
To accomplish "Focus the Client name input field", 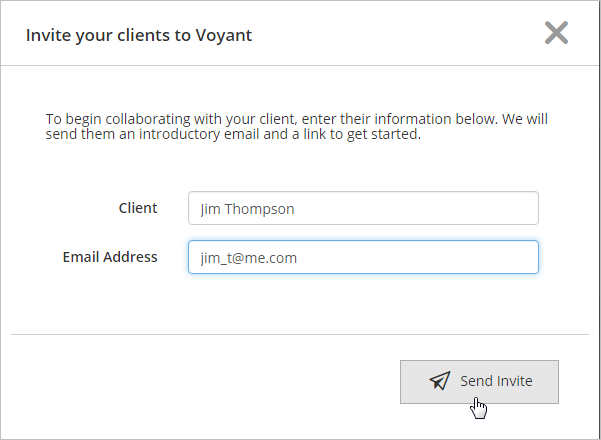I will click(x=363, y=208).
